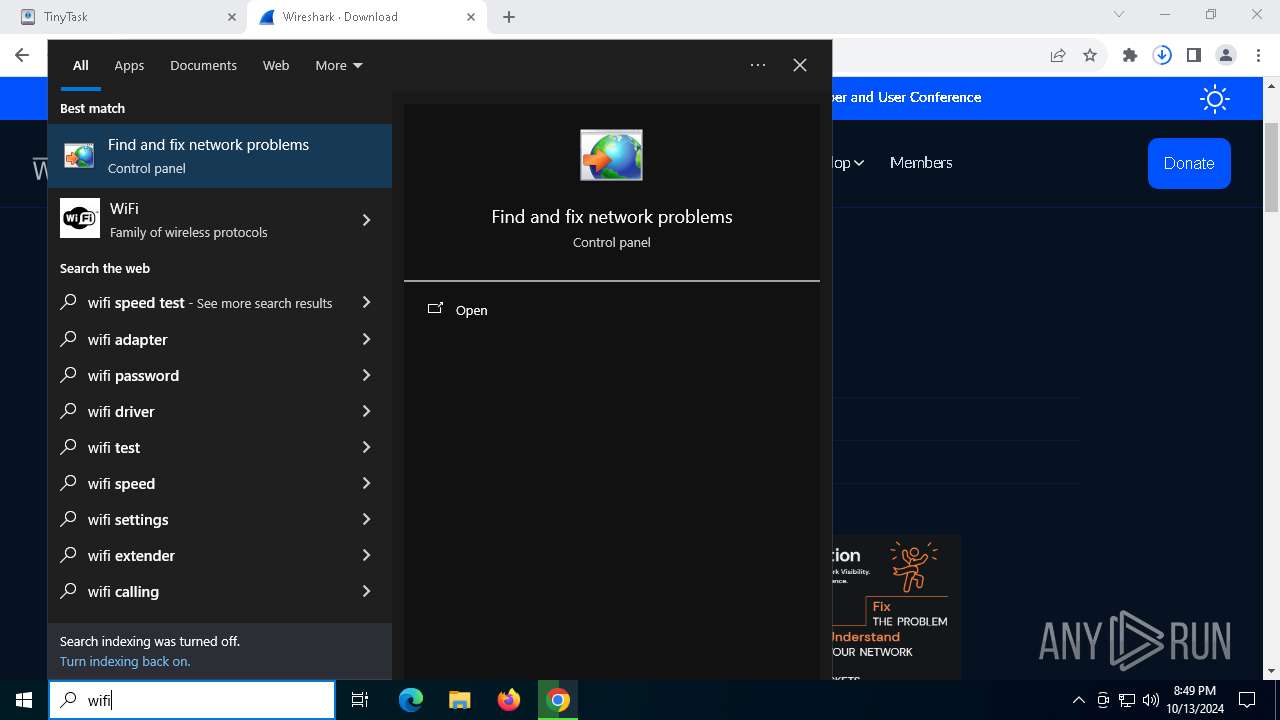Expand the wifi driver suggestion arrow
Viewport: 1280px width, 720px height.
coord(366,411)
